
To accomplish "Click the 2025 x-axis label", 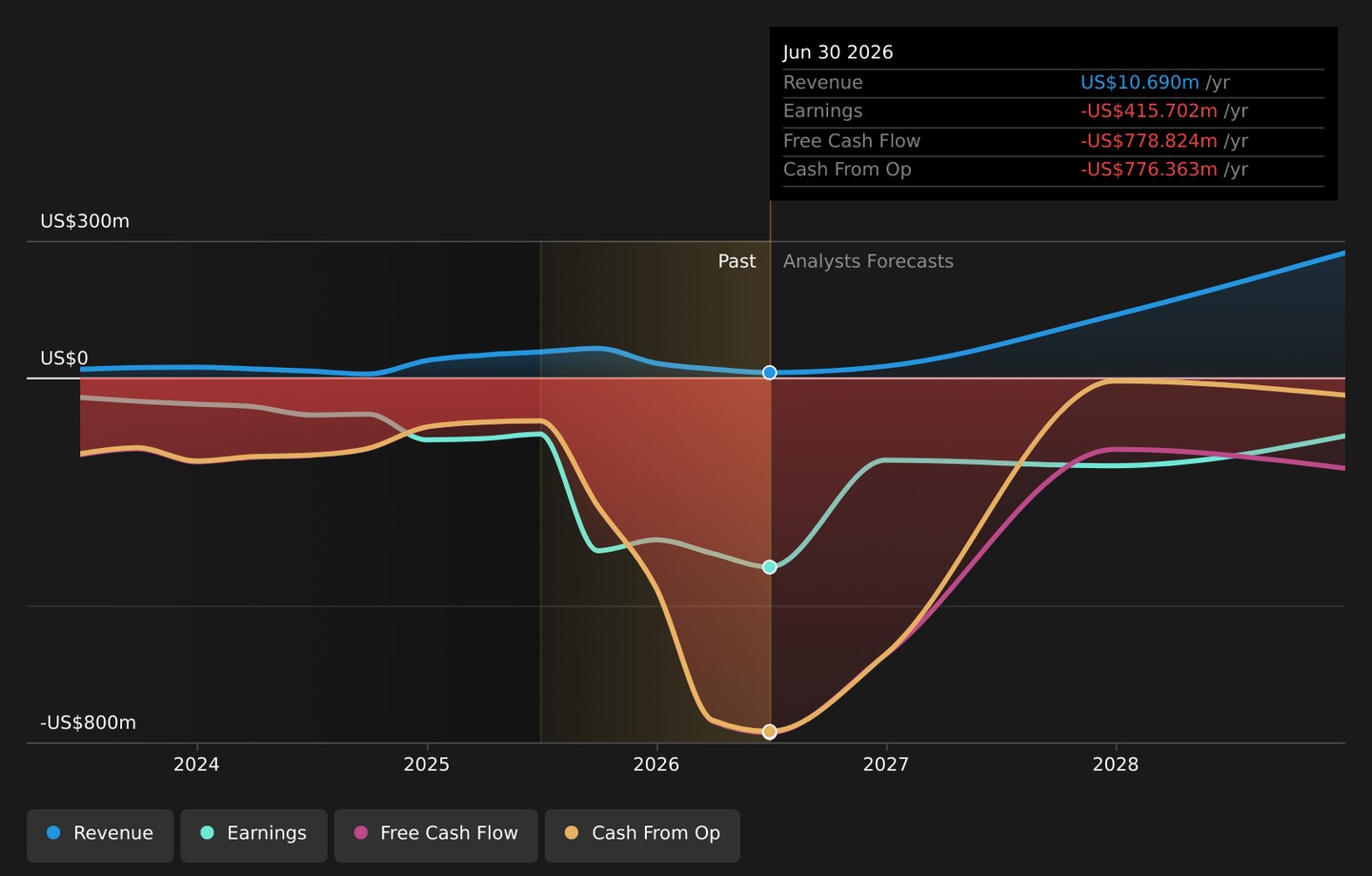I will click(x=426, y=764).
